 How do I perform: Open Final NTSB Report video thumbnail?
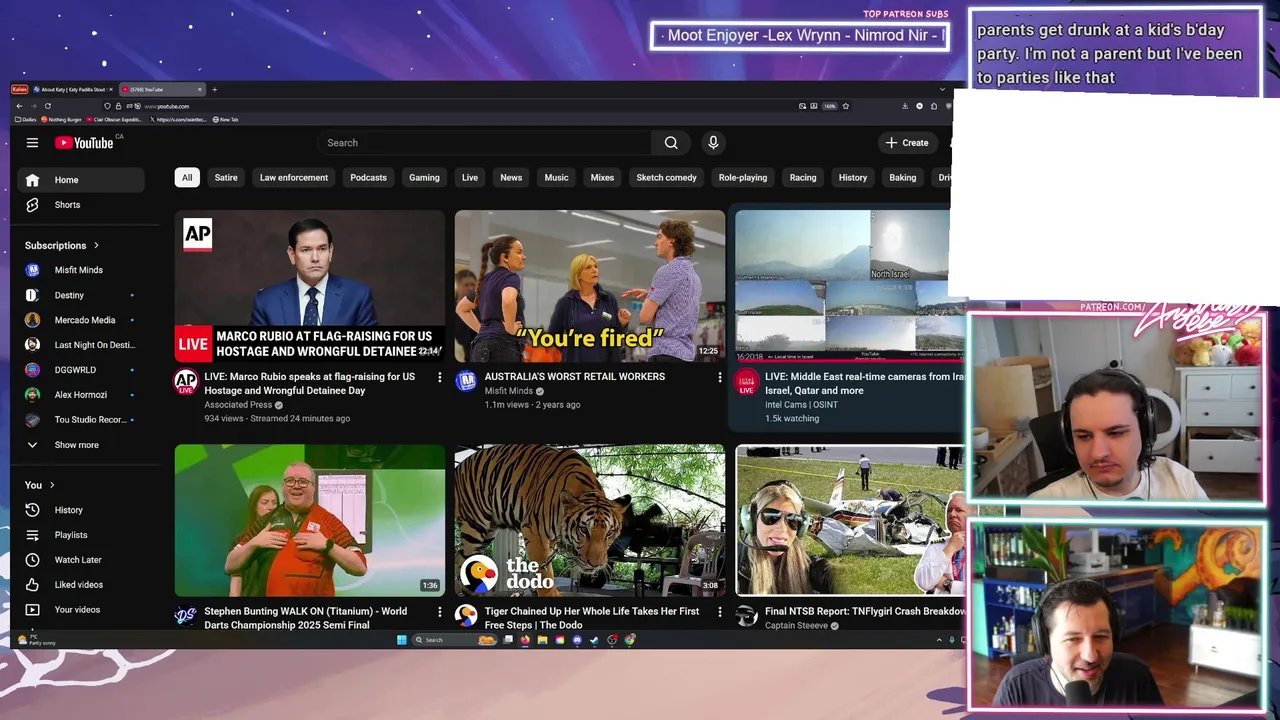[851, 520]
